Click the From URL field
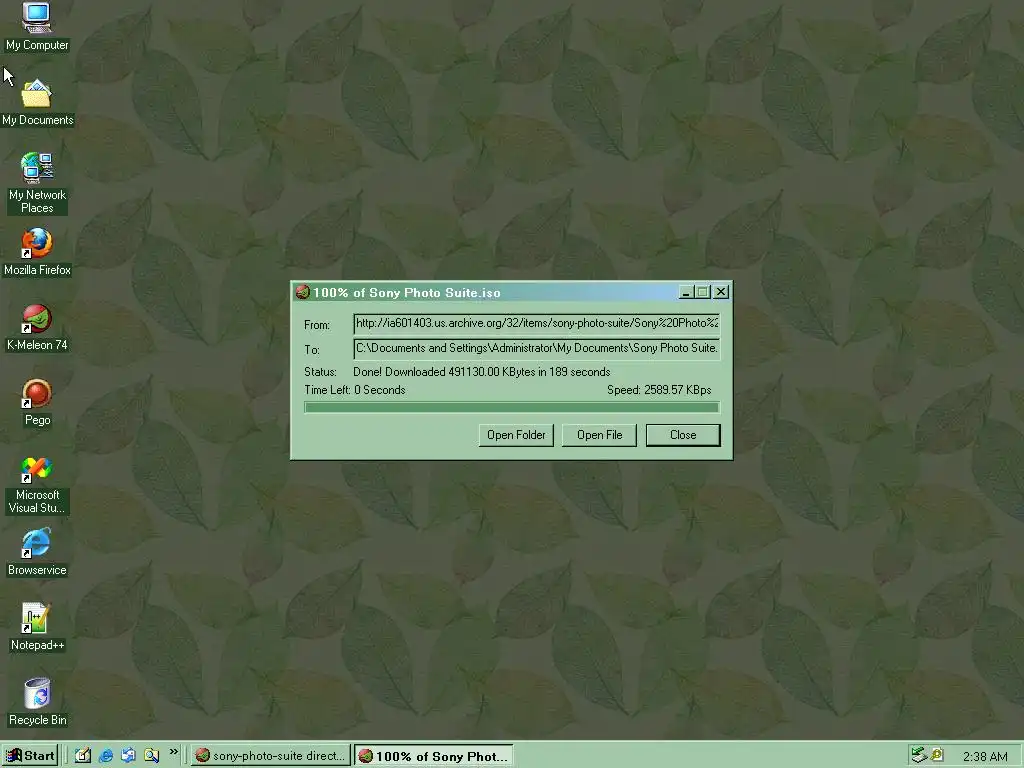The width and height of the screenshot is (1024, 768). click(537, 323)
